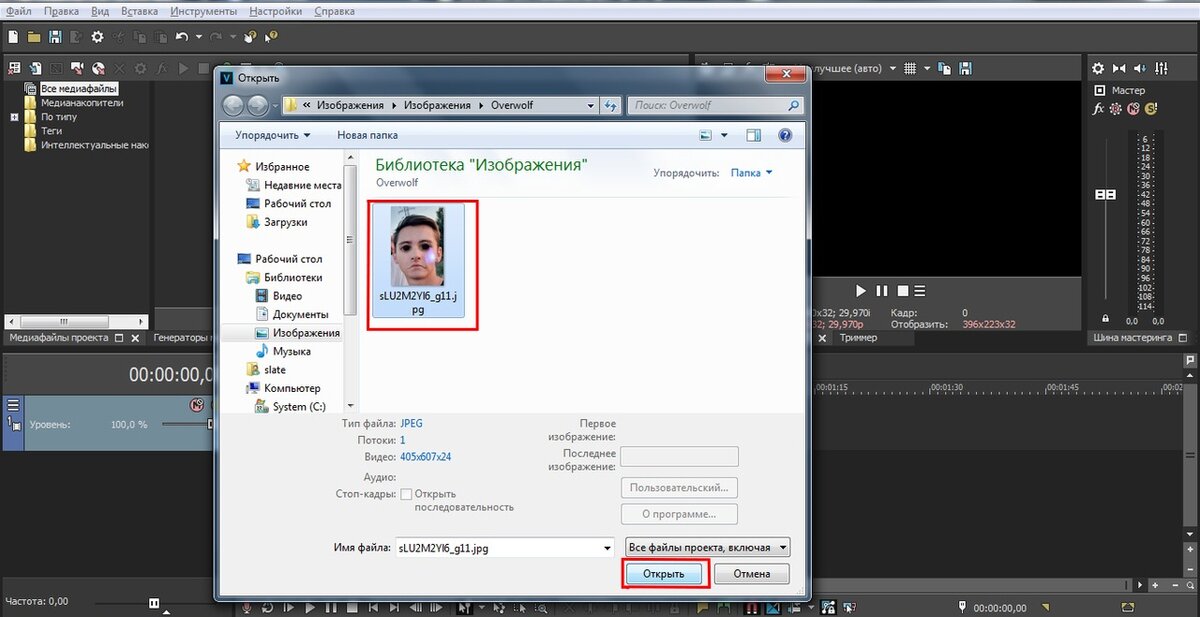The height and width of the screenshot is (617, 1200).
Task: Click the Открыть button
Action: (664, 574)
